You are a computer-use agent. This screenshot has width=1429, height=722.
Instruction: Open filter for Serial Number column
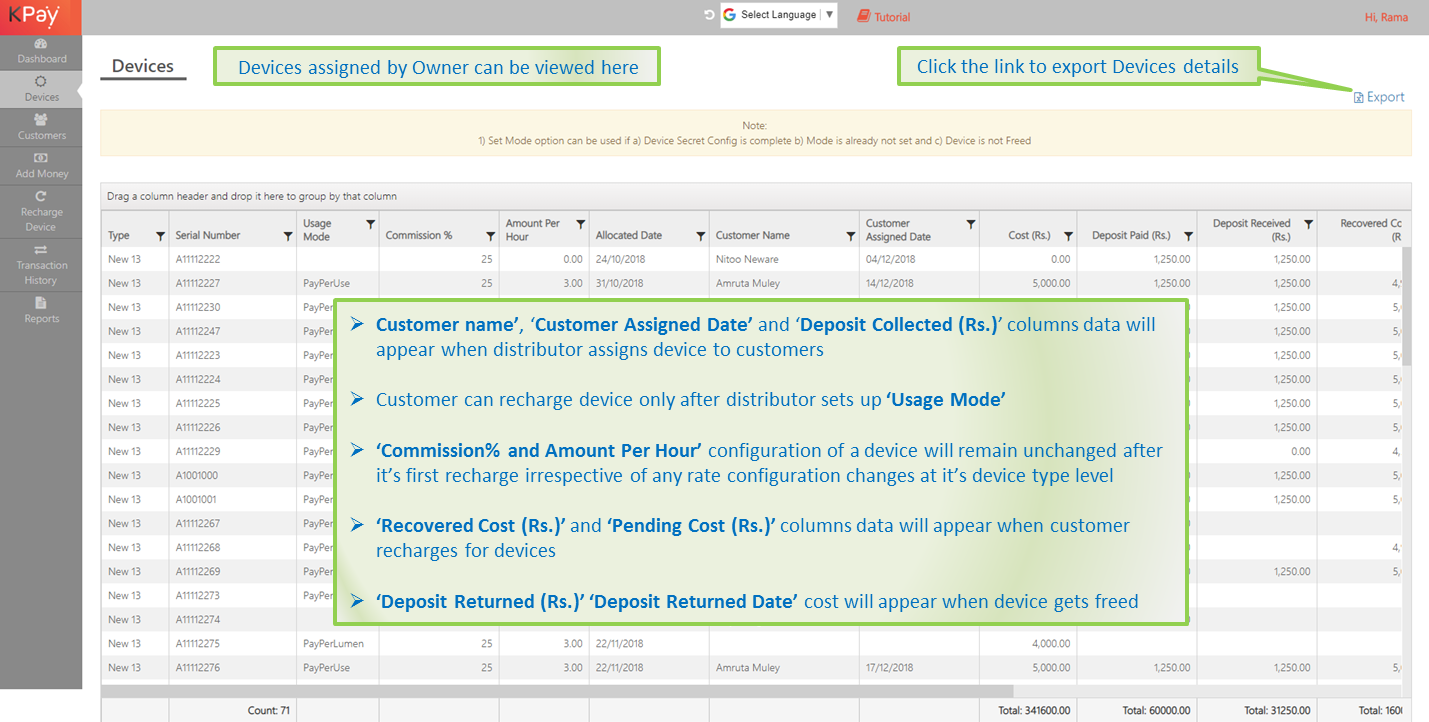[x=288, y=236]
